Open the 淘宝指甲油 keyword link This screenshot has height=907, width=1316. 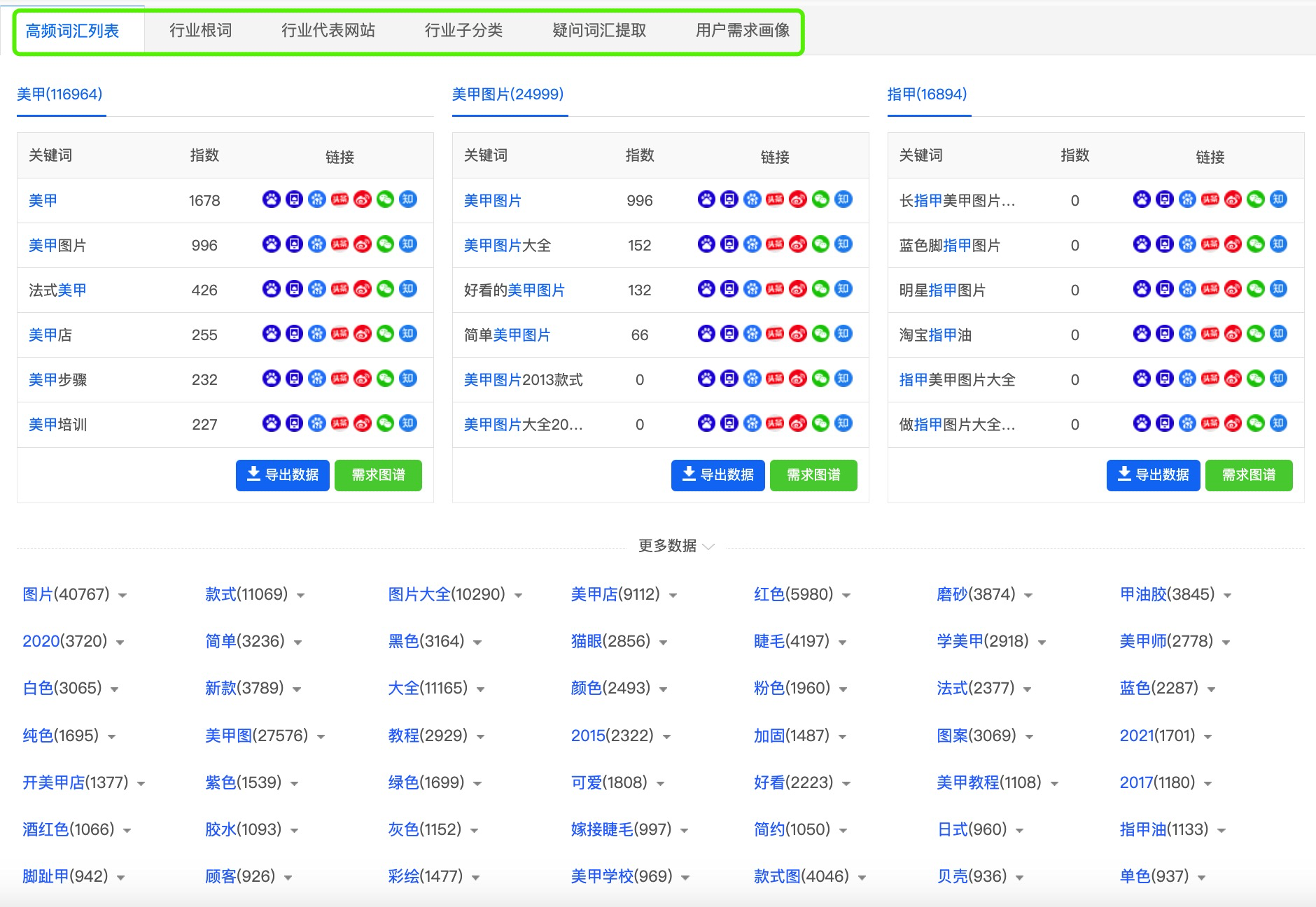pyautogui.click(x=935, y=335)
